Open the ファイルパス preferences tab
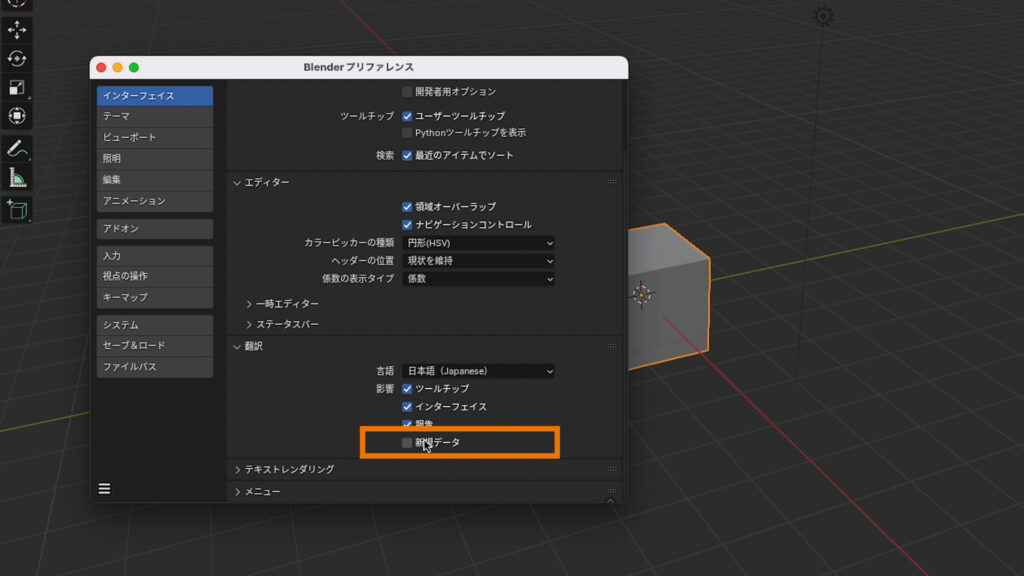This screenshot has width=1024, height=576. coord(155,367)
